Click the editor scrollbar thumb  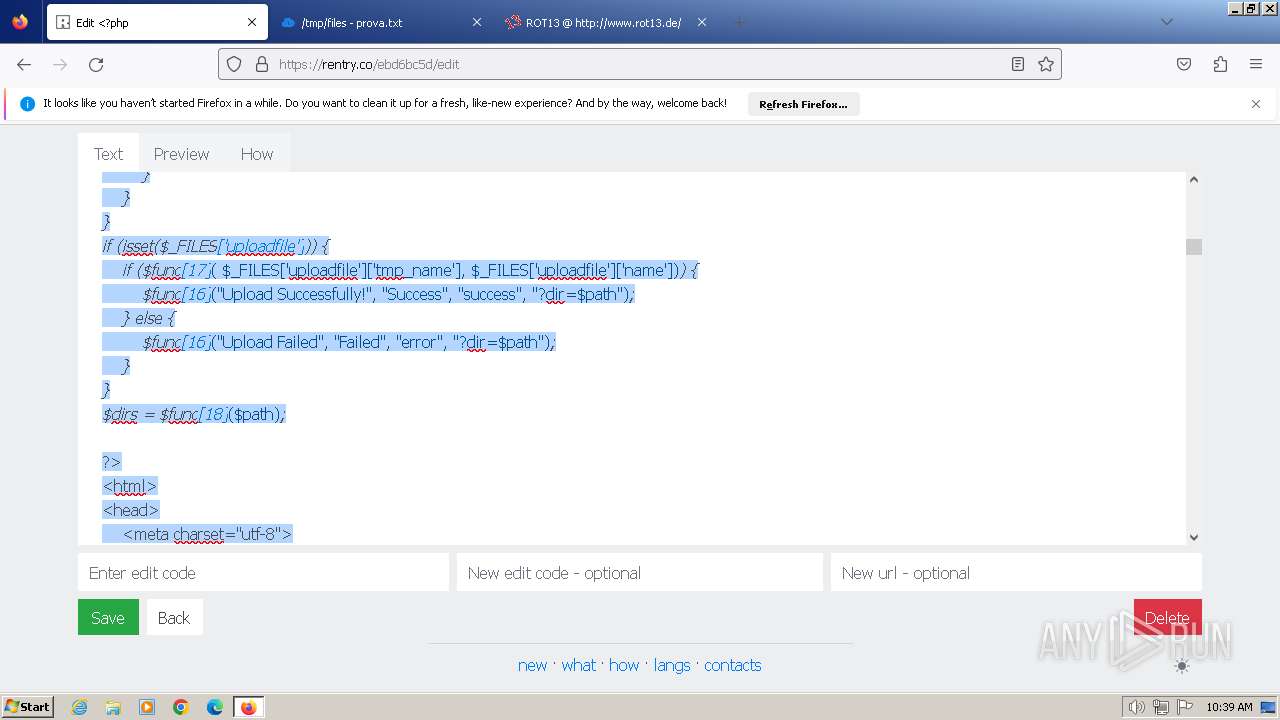coord(1193,247)
